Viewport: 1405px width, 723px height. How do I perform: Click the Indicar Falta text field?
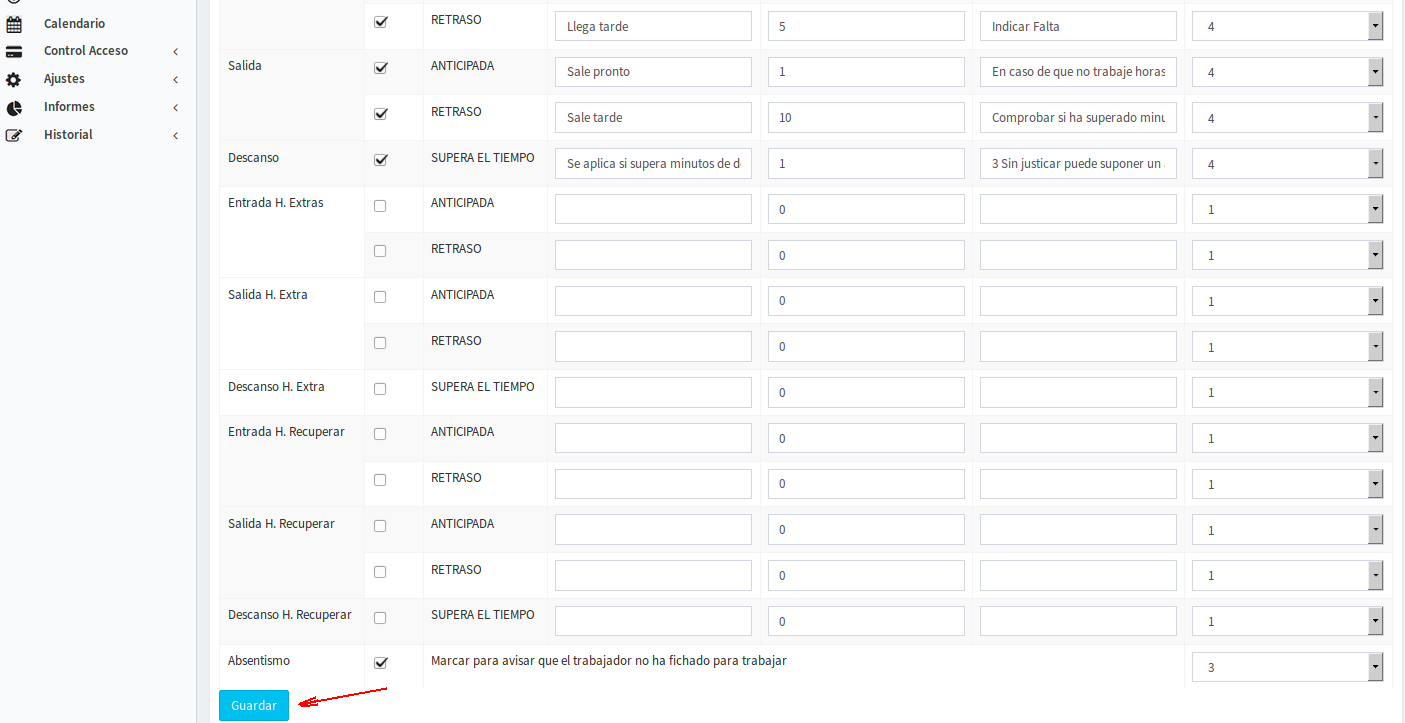(1078, 26)
